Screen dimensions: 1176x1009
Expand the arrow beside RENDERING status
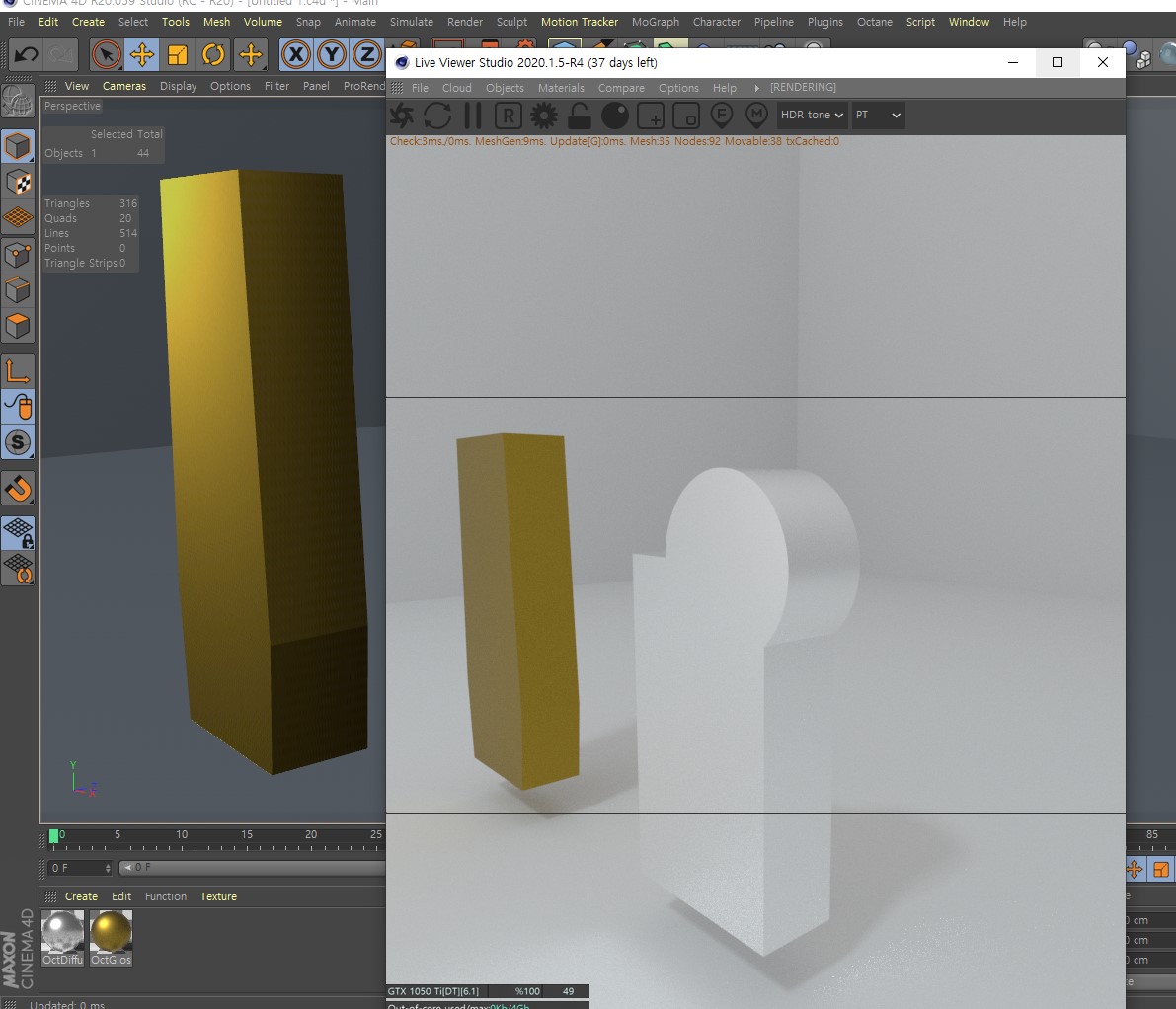pyautogui.click(x=756, y=88)
